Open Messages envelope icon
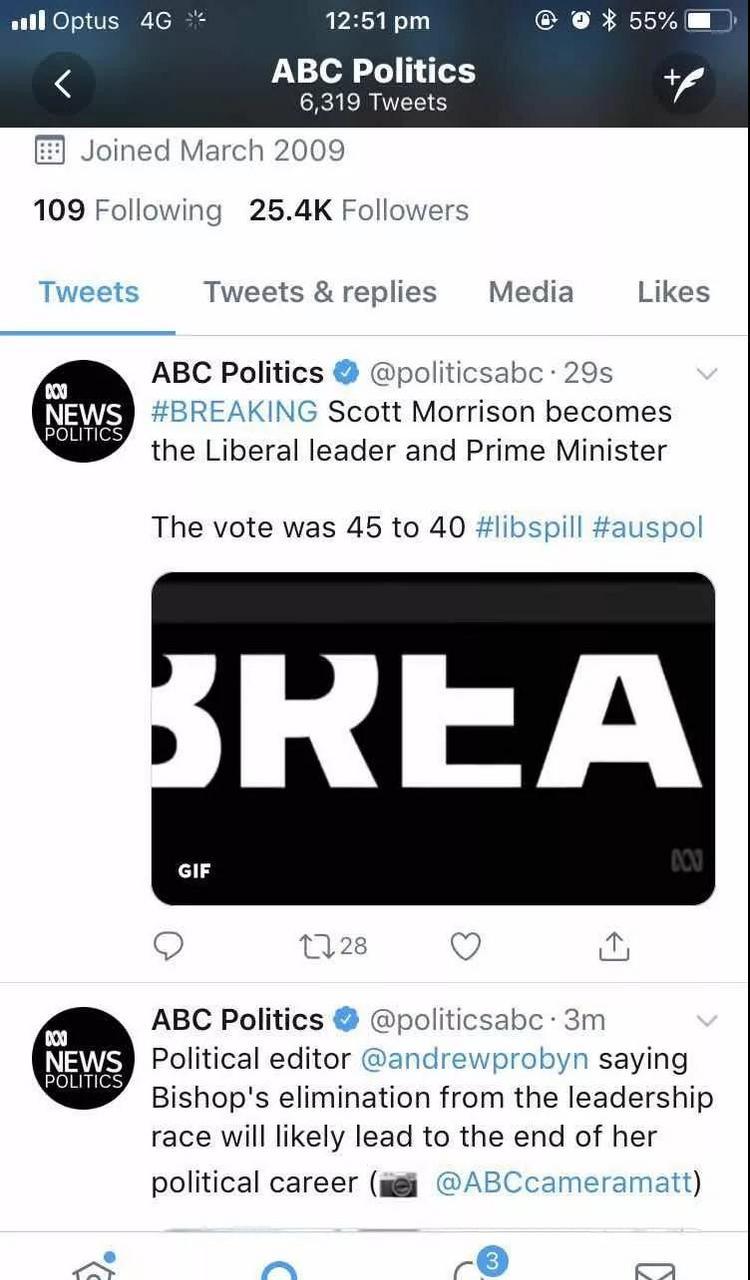This screenshot has height=1280, width=750. (x=655, y=1268)
